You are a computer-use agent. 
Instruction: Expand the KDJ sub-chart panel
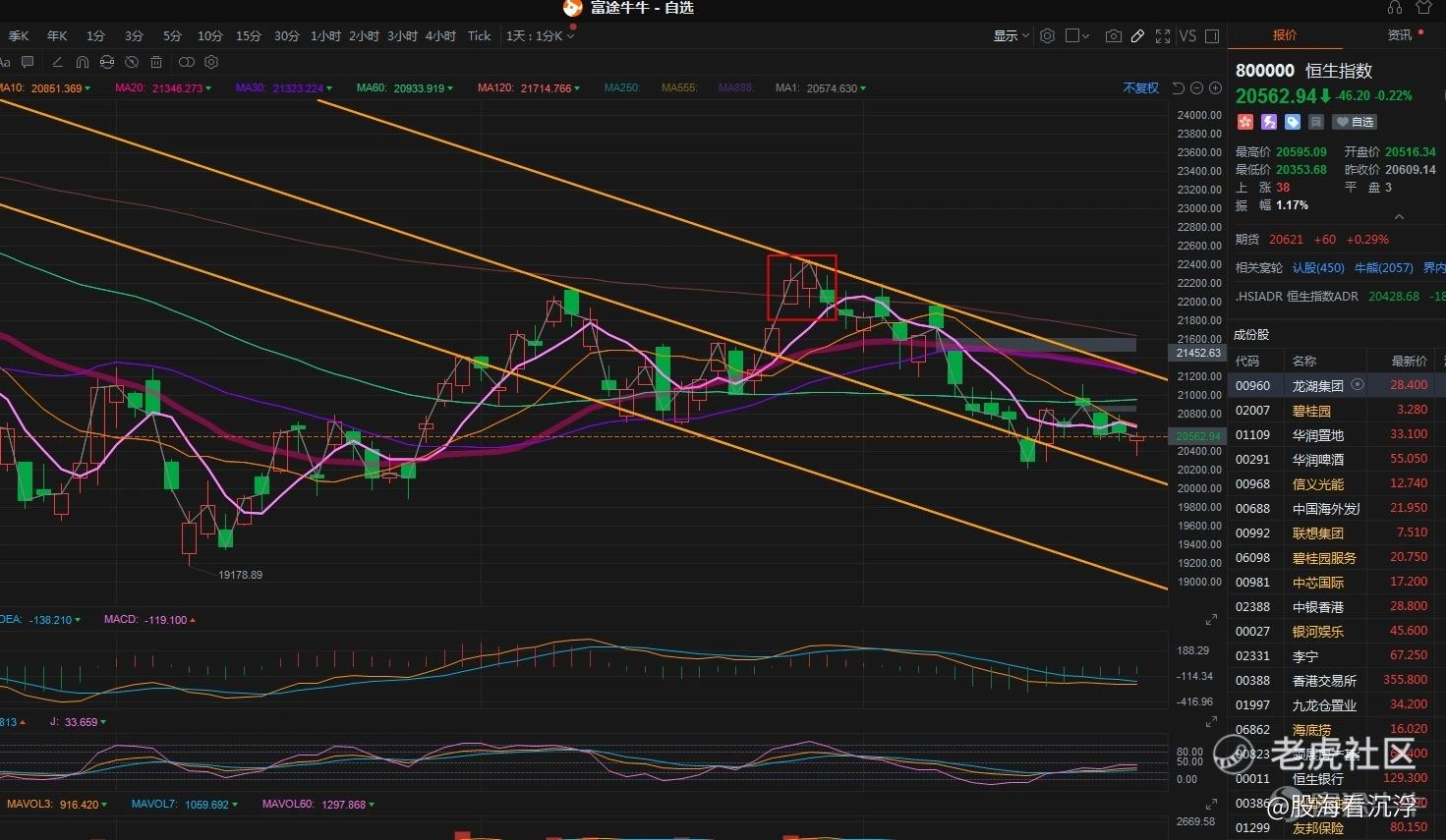pyautogui.click(x=1211, y=722)
